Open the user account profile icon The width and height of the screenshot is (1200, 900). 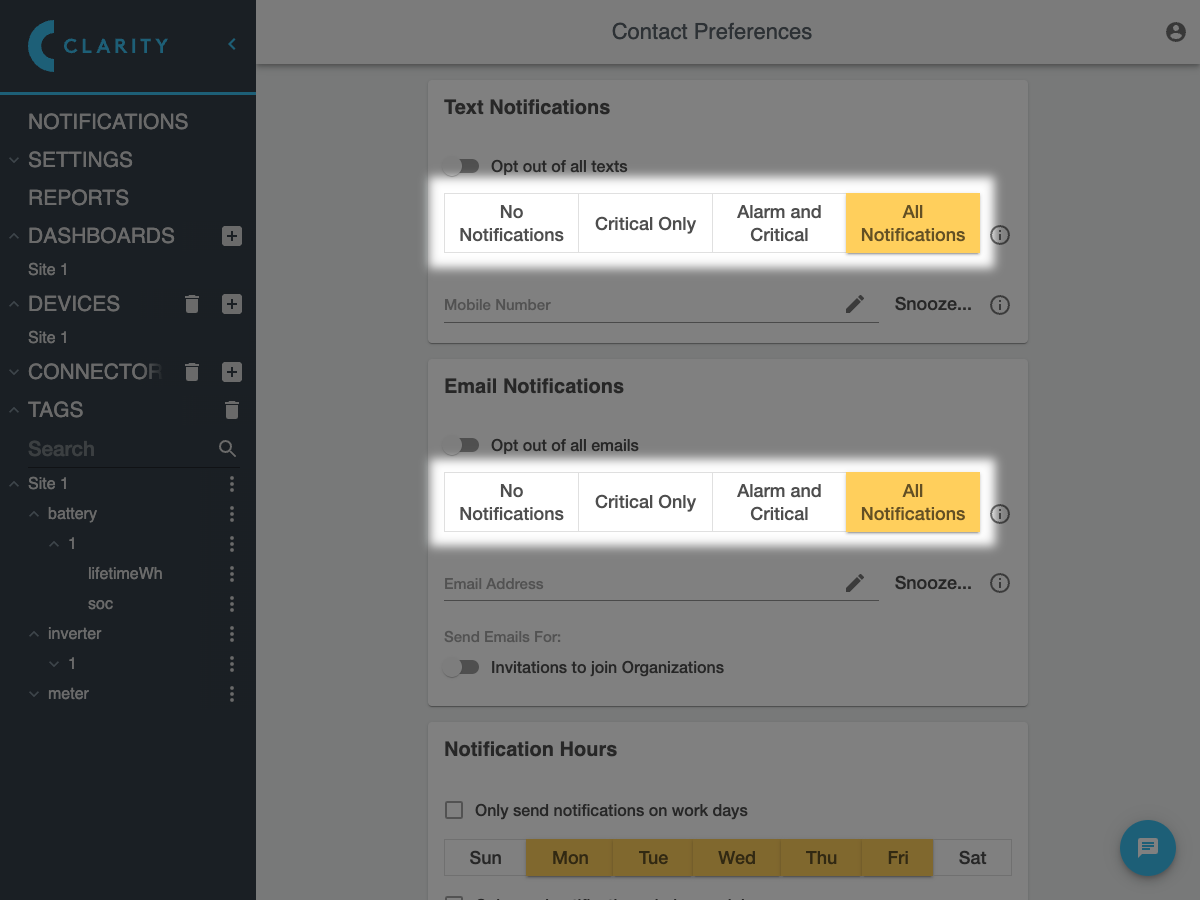tap(1176, 32)
